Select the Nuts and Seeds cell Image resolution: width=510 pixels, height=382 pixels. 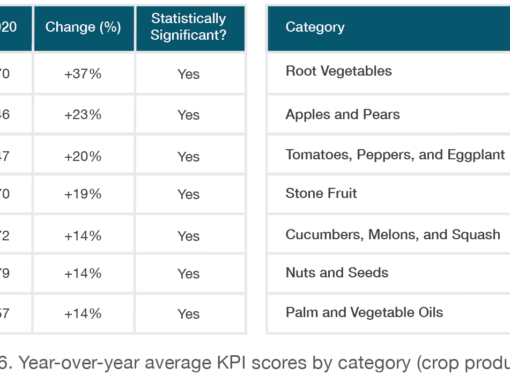[x=389, y=273]
